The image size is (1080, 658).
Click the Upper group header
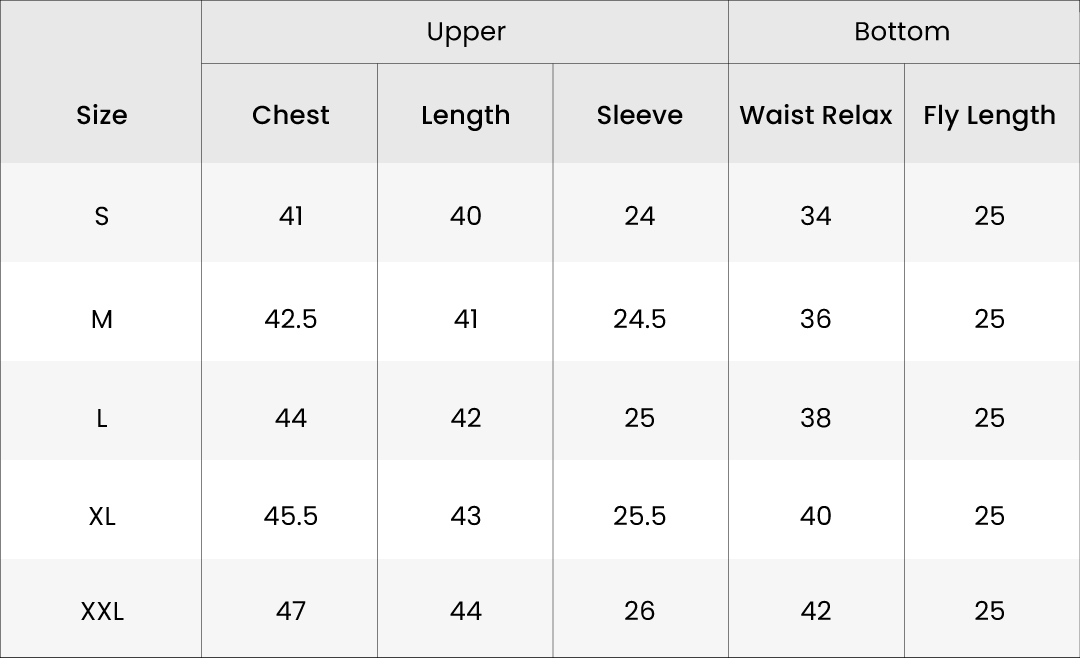[465, 32]
